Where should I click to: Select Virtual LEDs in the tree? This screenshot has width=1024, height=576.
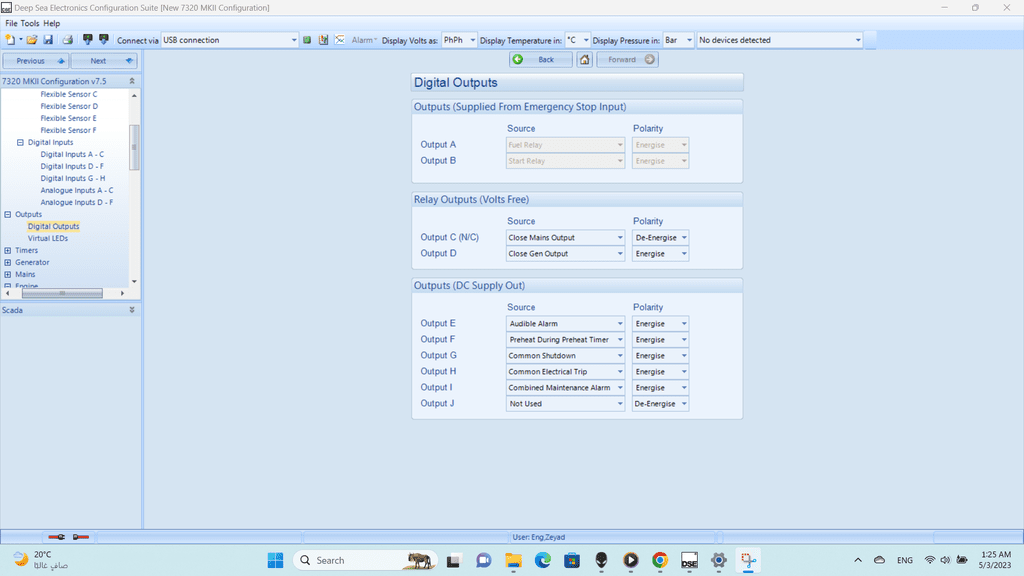(48, 238)
